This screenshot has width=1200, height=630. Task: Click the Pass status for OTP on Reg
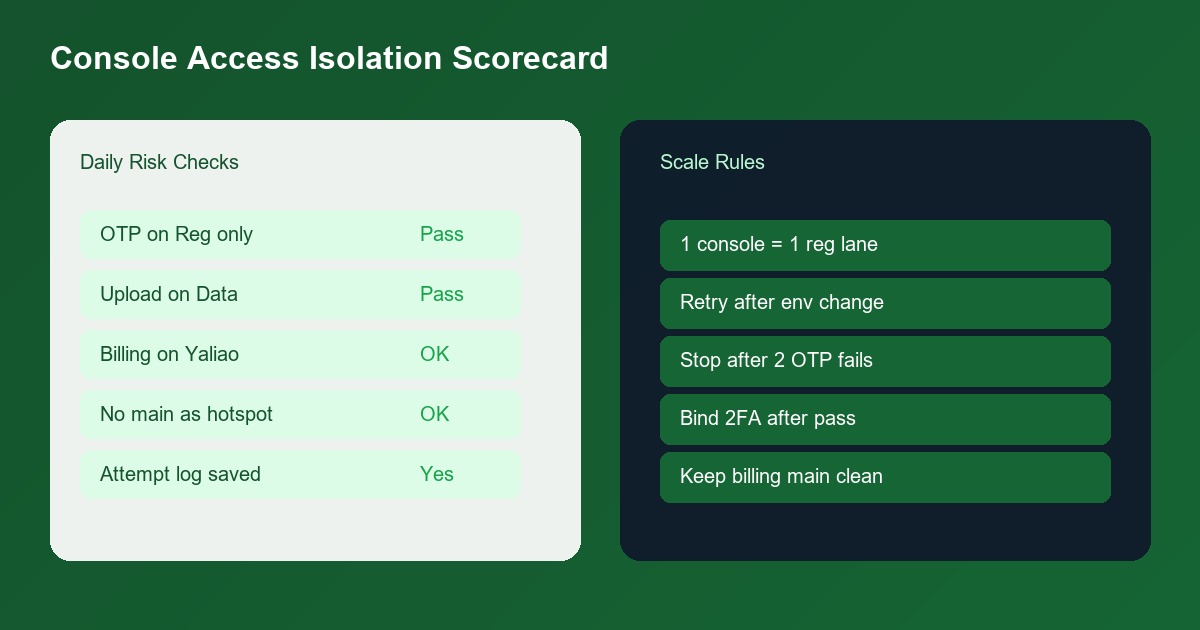pos(442,235)
